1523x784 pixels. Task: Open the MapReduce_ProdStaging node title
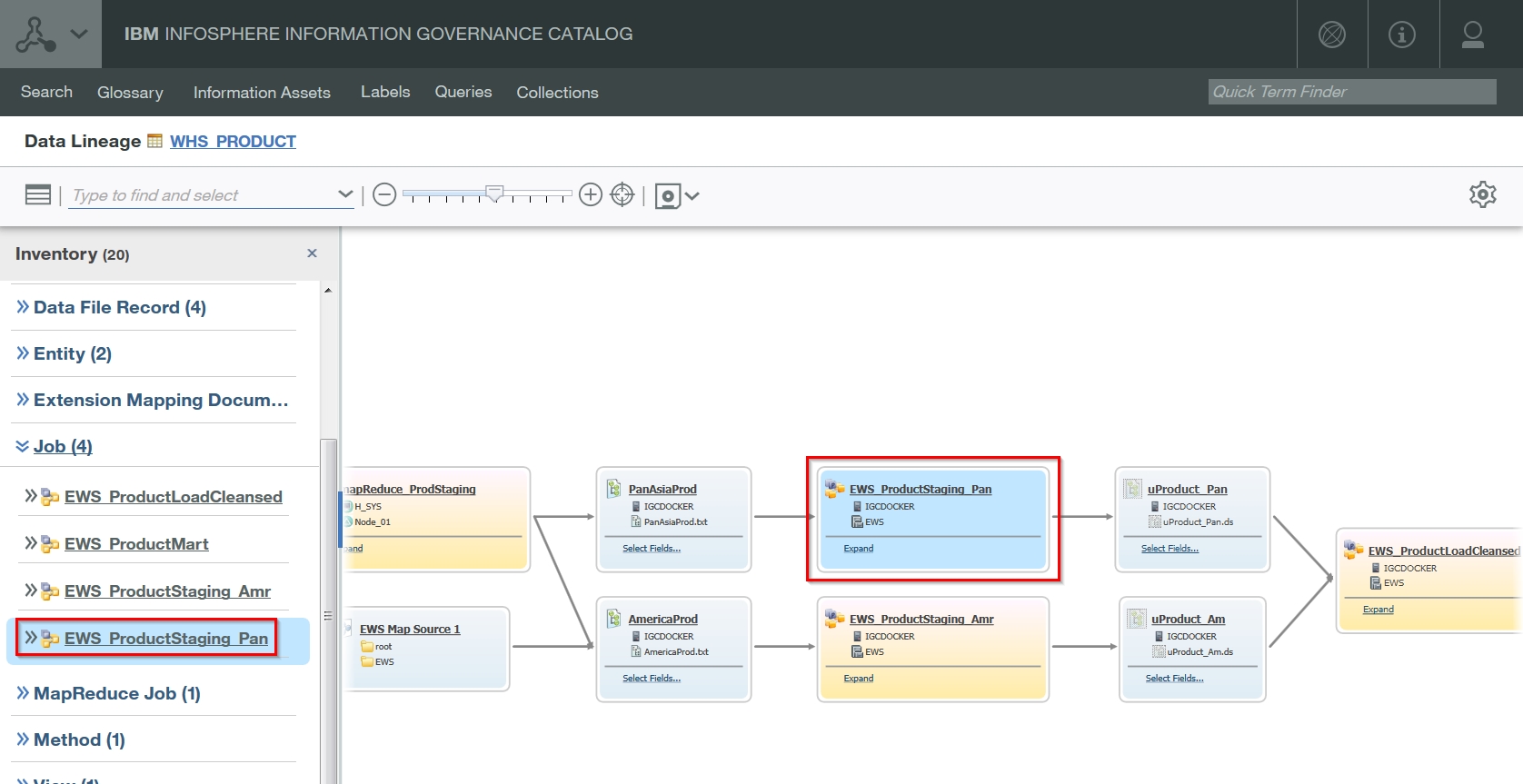pos(411,489)
